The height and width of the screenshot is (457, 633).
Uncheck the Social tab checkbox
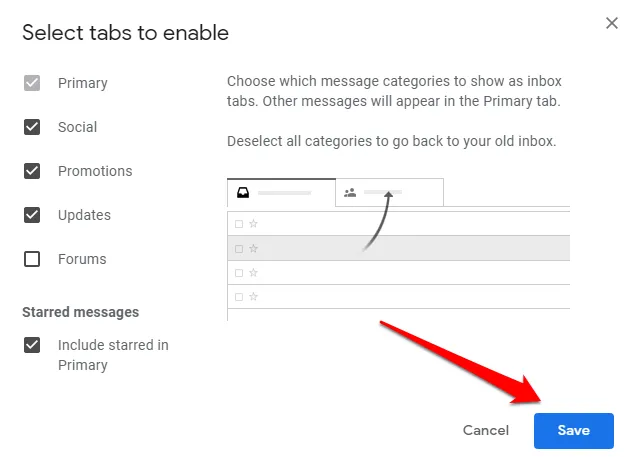[x=32, y=127]
